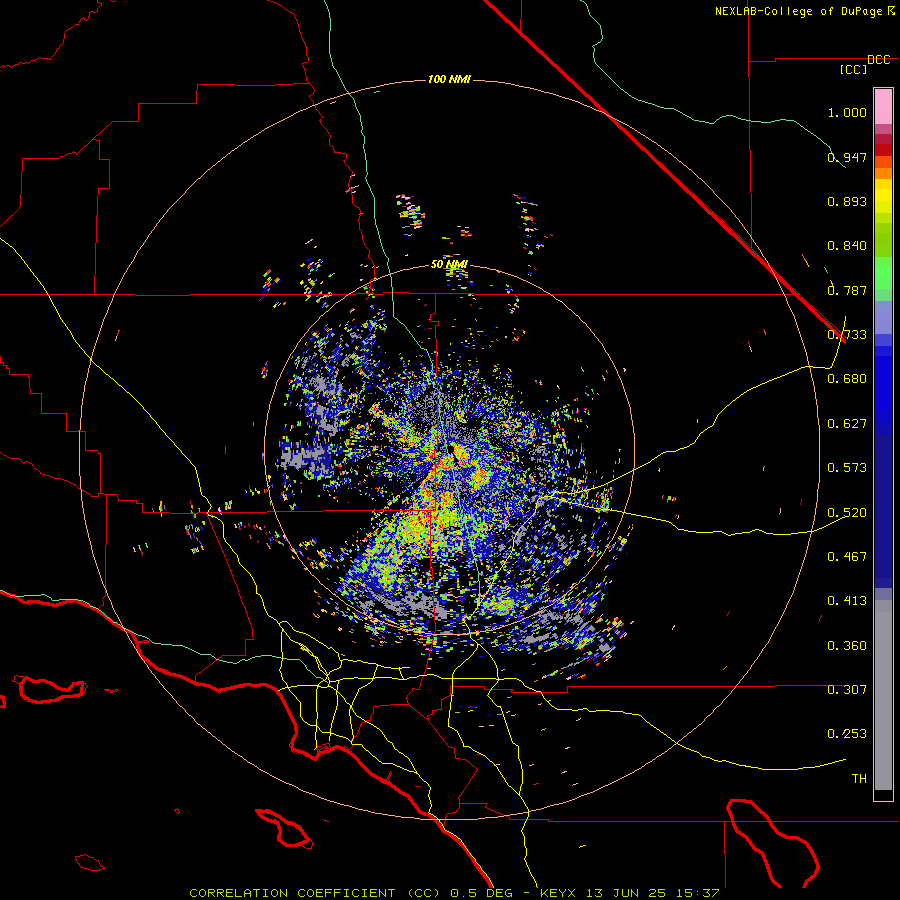Click the 15:37 timestamp in the caption
The height and width of the screenshot is (900, 900).
(698, 893)
